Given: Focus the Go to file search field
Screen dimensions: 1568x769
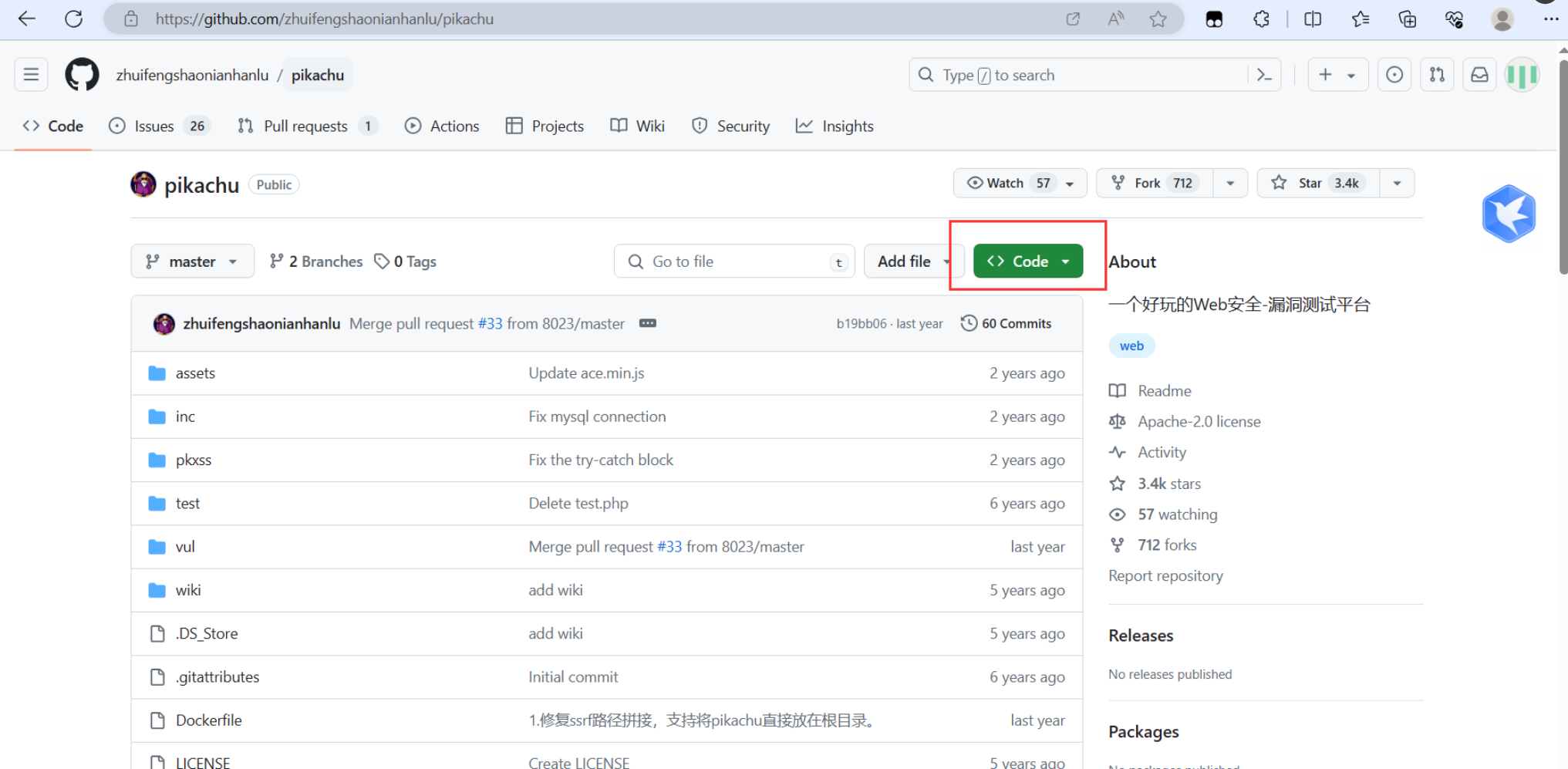Looking at the screenshot, I should coord(734,261).
